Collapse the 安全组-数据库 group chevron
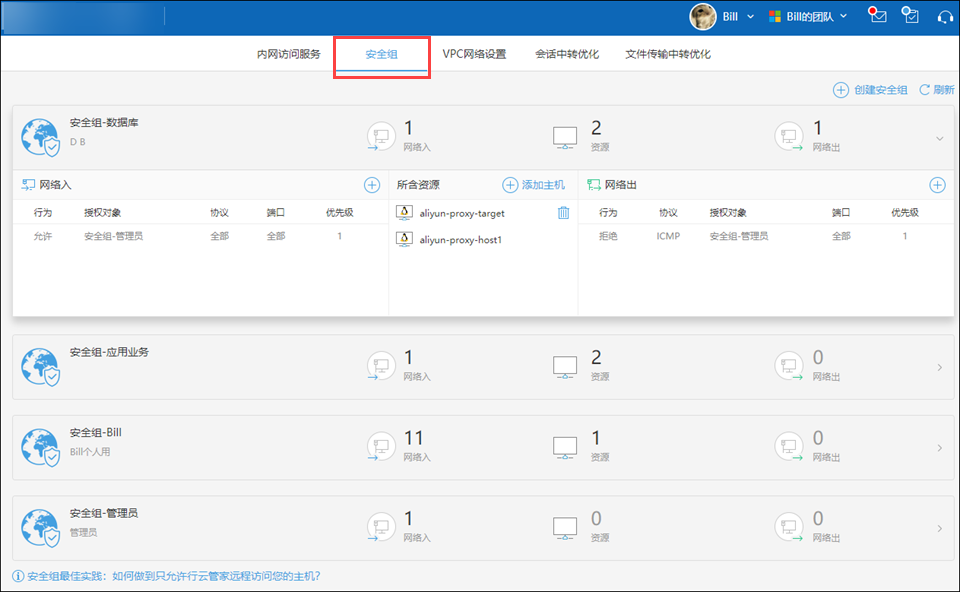The image size is (960, 592). [939, 139]
